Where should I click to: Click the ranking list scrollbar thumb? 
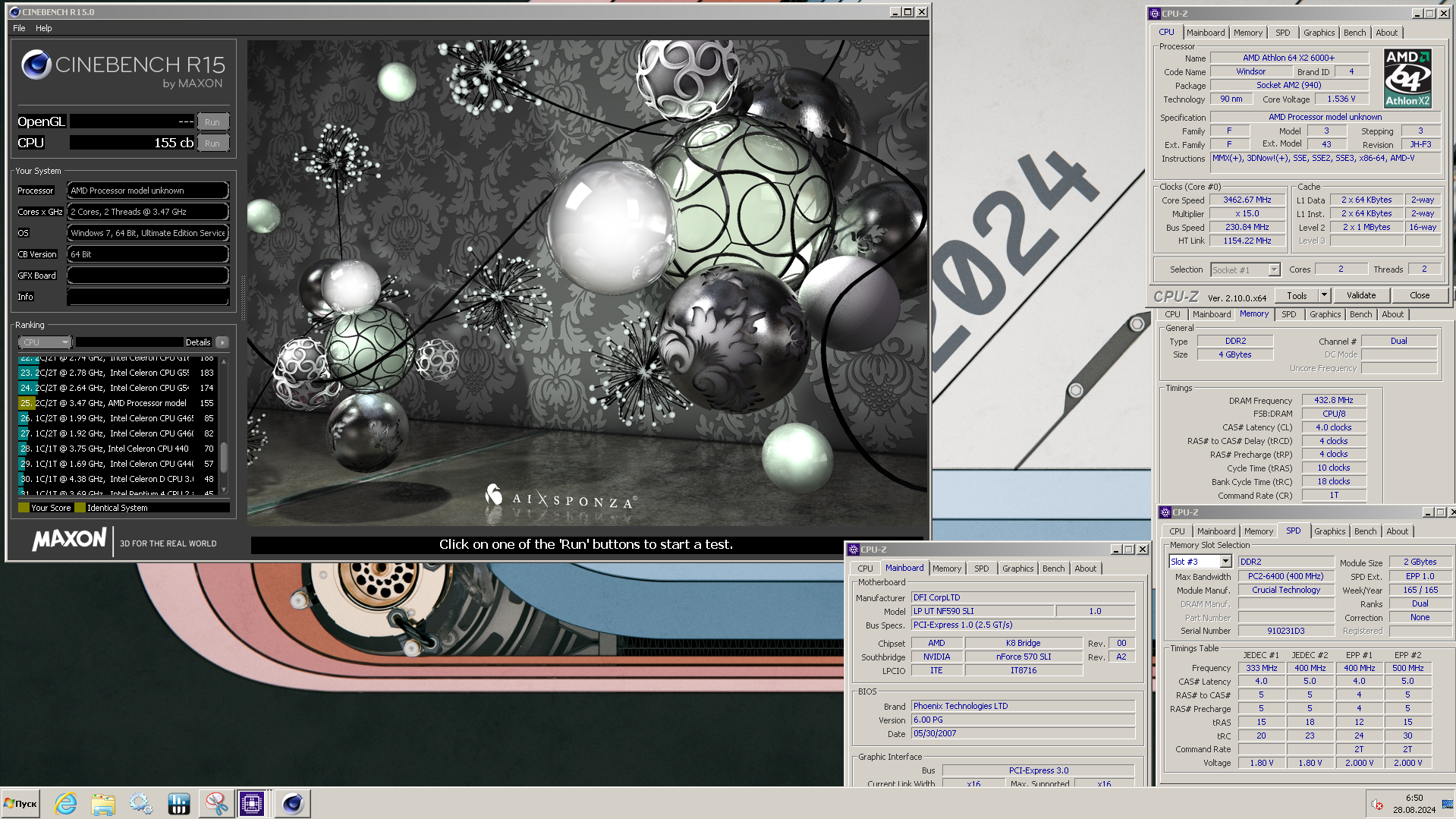[224, 456]
